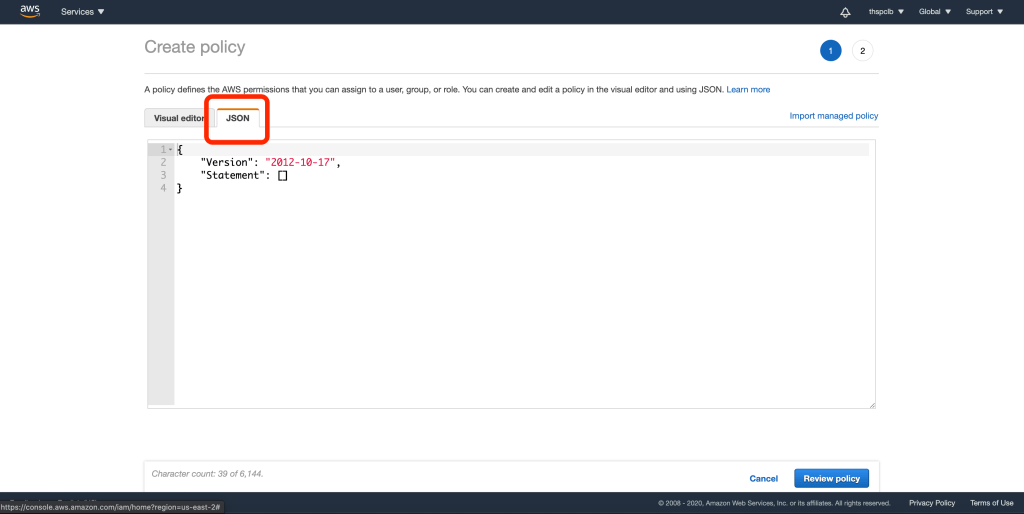Screen dimensions: 1024x514
Task: Select the step 1 circle indicator
Action: (830, 51)
